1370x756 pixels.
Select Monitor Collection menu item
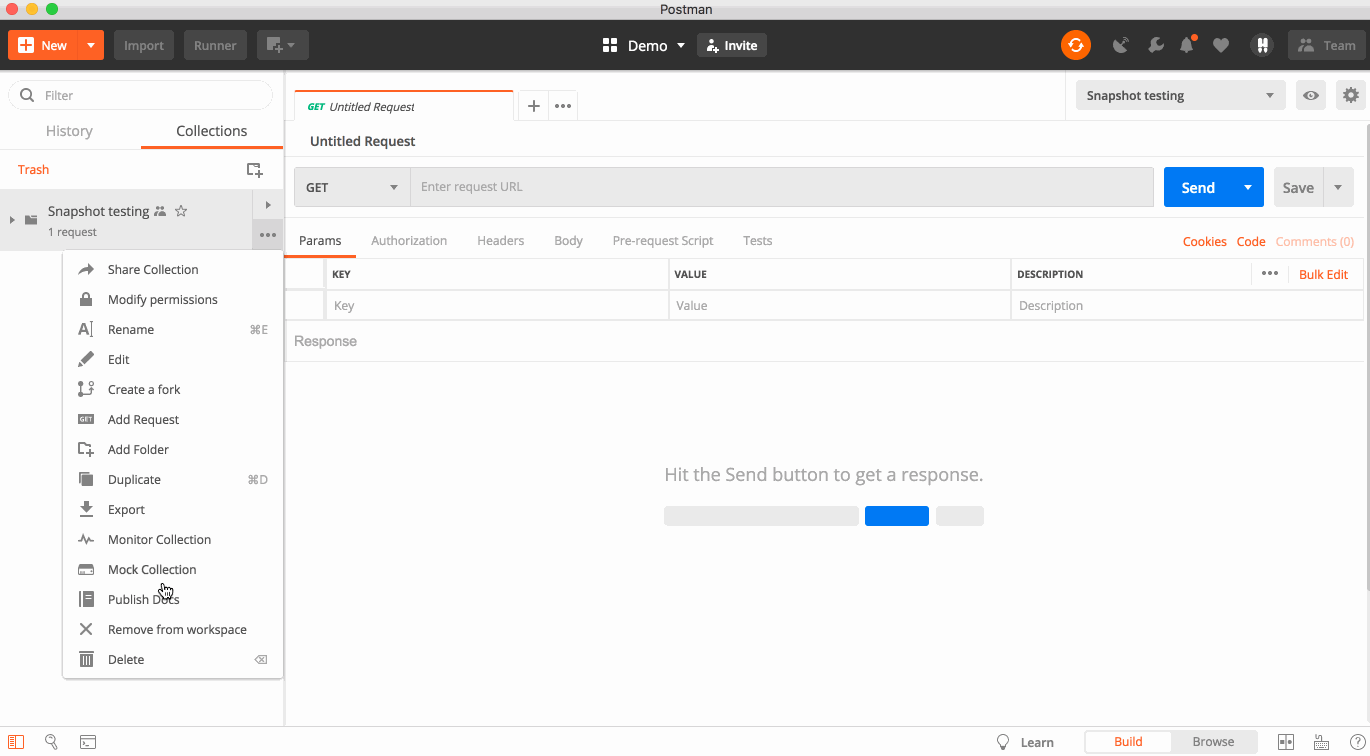172,539
